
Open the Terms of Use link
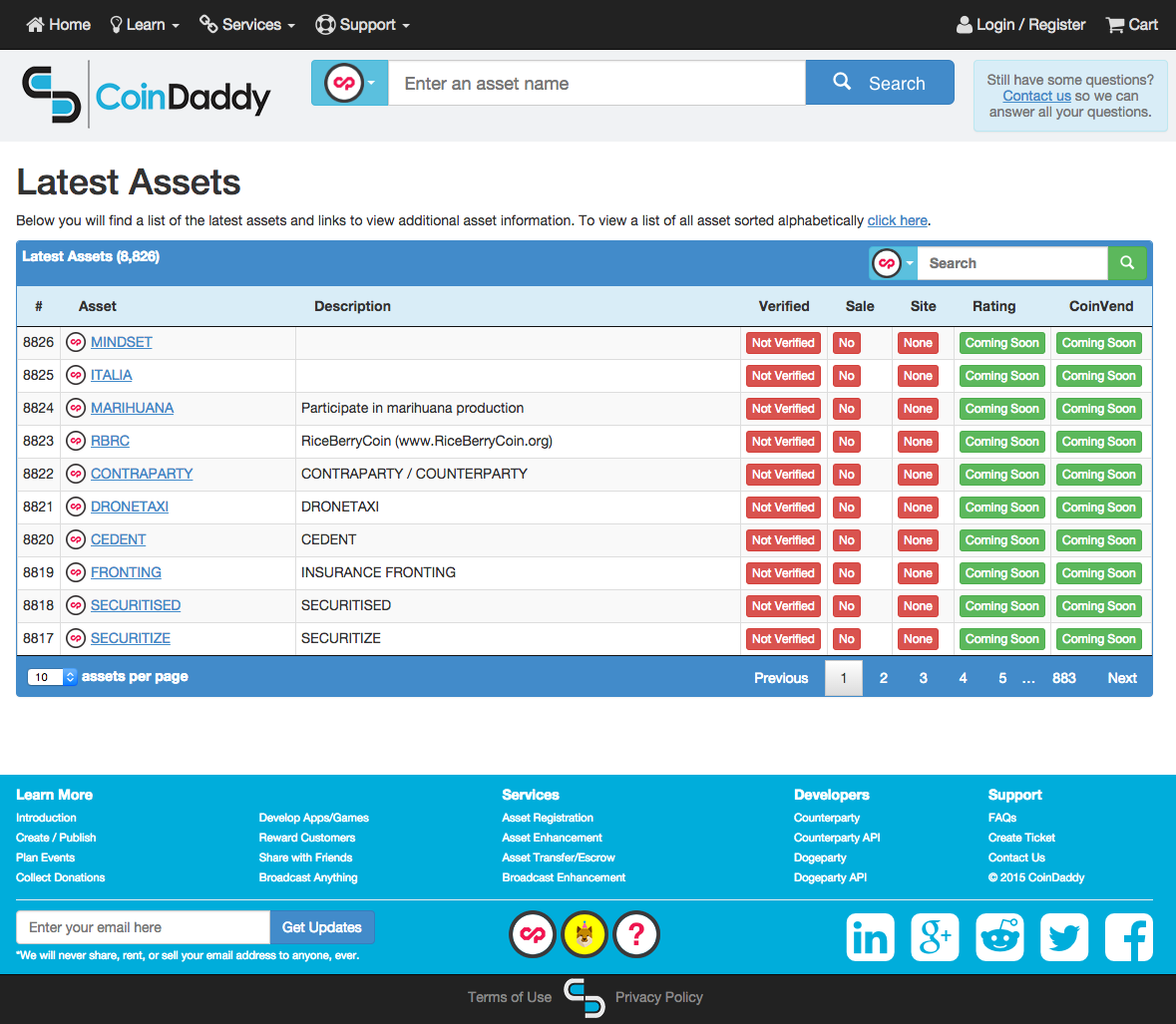tap(510, 997)
